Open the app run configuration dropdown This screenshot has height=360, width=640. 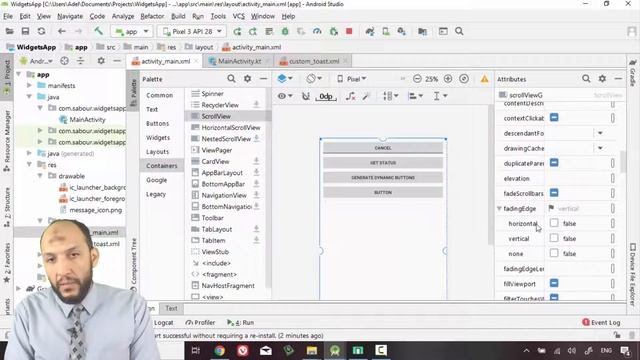(132, 31)
